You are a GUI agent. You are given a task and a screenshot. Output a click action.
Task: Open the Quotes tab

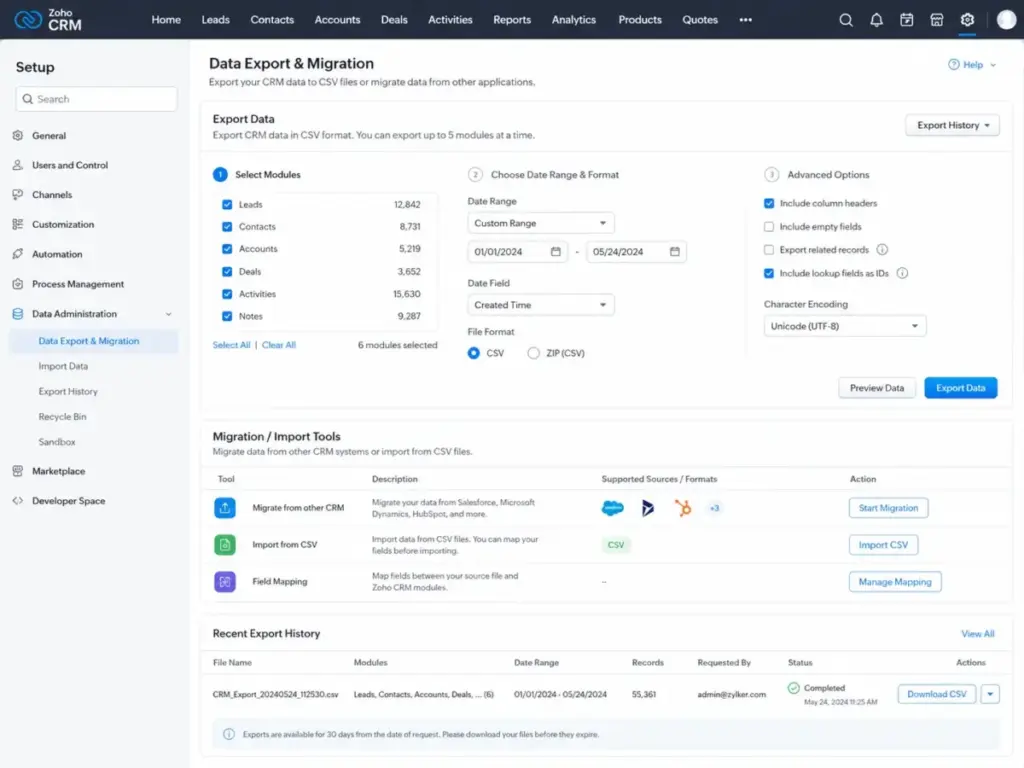coord(700,20)
